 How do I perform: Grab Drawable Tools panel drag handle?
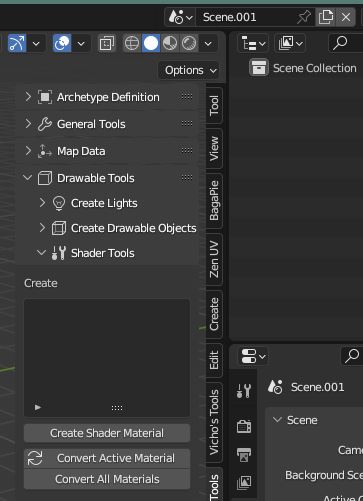pyautogui.click(x=187, y=178)
